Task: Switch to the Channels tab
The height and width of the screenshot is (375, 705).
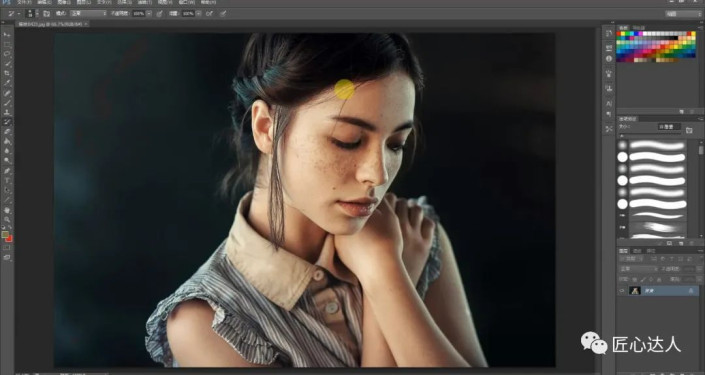Action: tap(637, 251)
